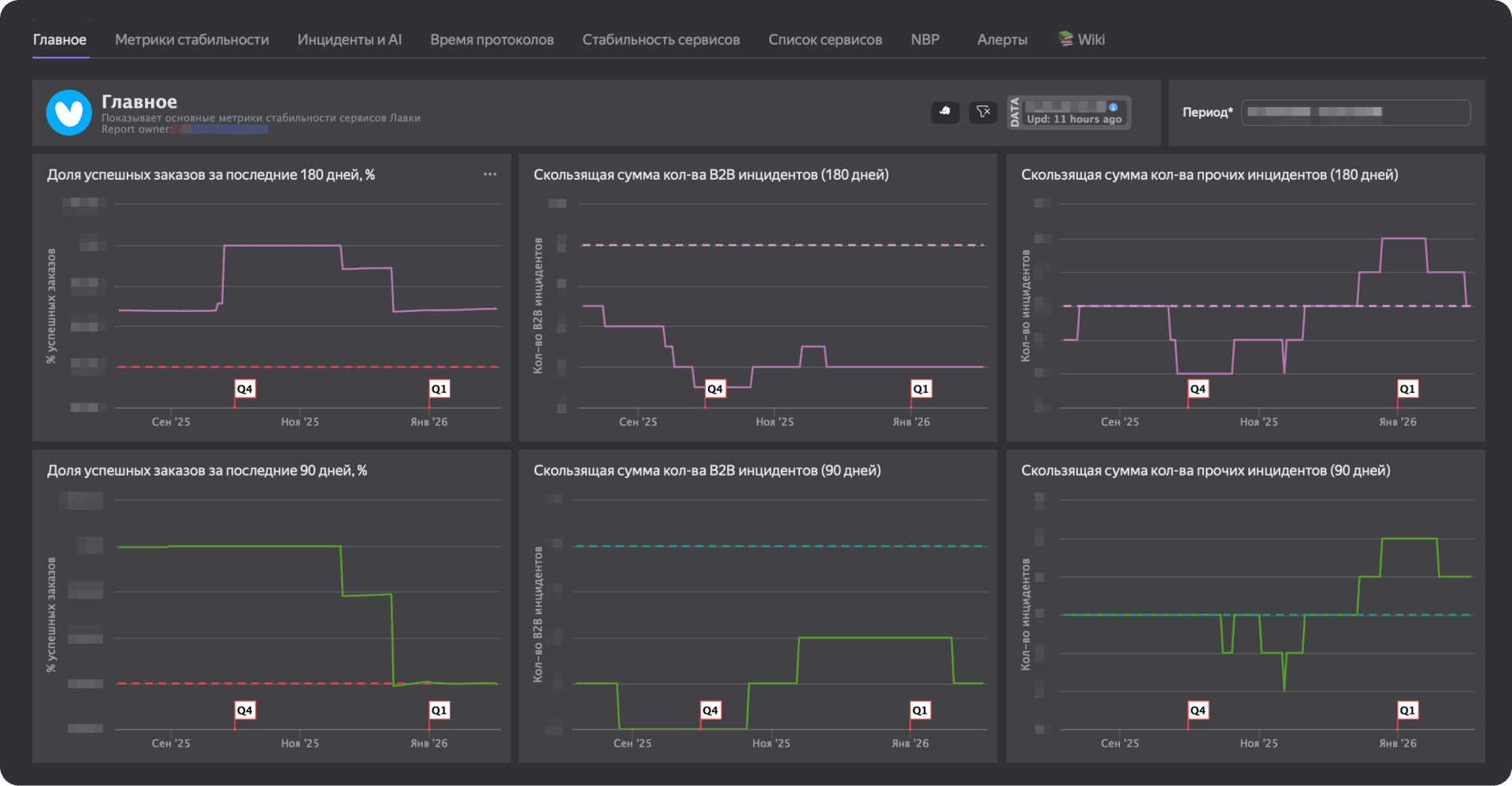Go to the Время протоколов tab

tap(491, 39)
